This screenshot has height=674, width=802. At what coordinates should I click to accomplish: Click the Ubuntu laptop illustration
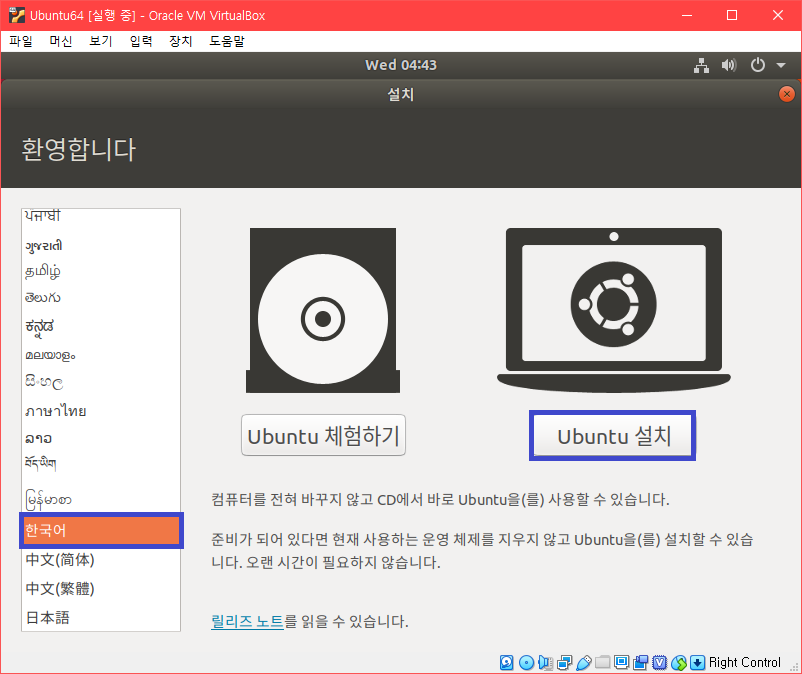point(614,310)
